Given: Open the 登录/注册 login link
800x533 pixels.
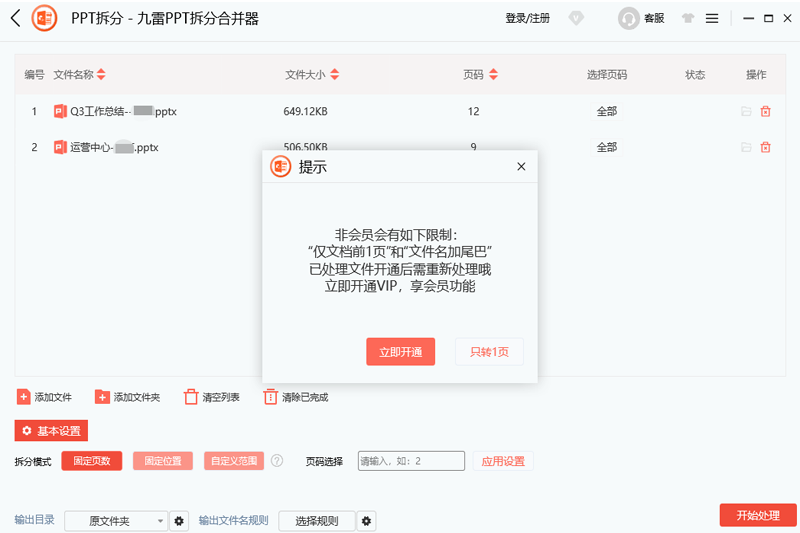Looking at the screenshot, I should (528, 18).
